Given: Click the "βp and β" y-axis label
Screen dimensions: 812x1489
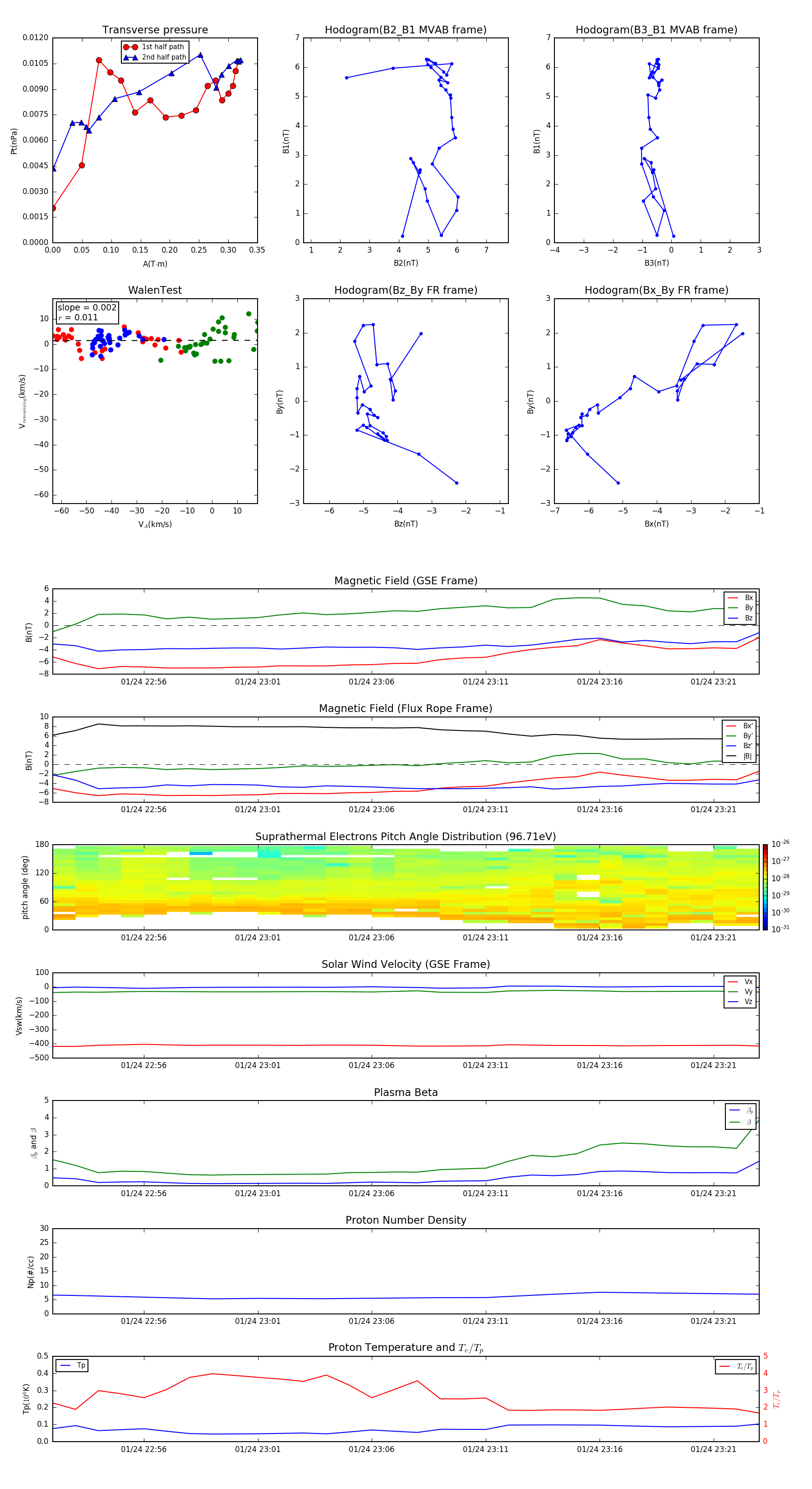Looking at the screenshot, I should (x=33, y=1143).
